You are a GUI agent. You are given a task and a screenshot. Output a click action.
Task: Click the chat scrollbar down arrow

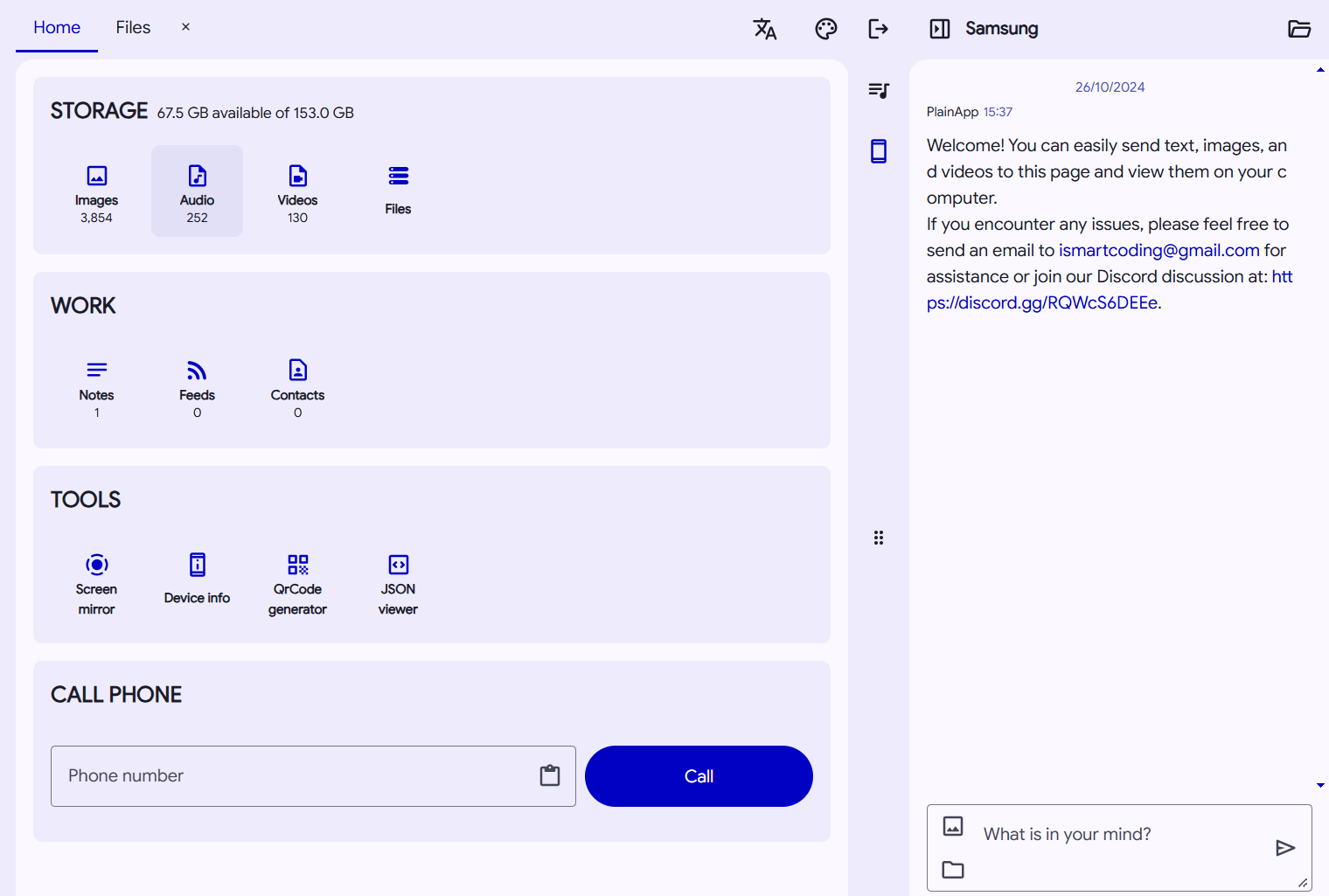click(x=1320, y=785)
